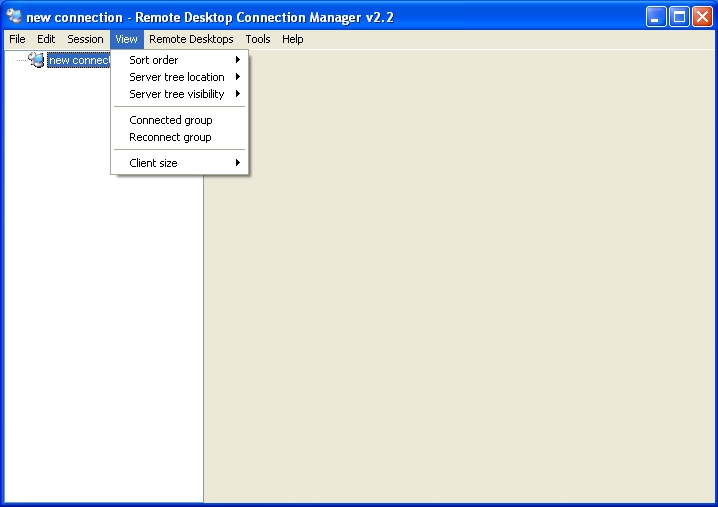Open the Remote Desktops menu
This screenshot has height=507, width=718.
tap(191, 39)
